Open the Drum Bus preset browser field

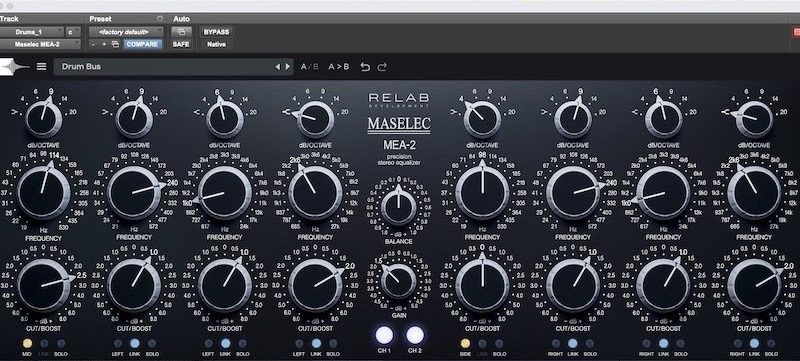[x=173, y=67]
